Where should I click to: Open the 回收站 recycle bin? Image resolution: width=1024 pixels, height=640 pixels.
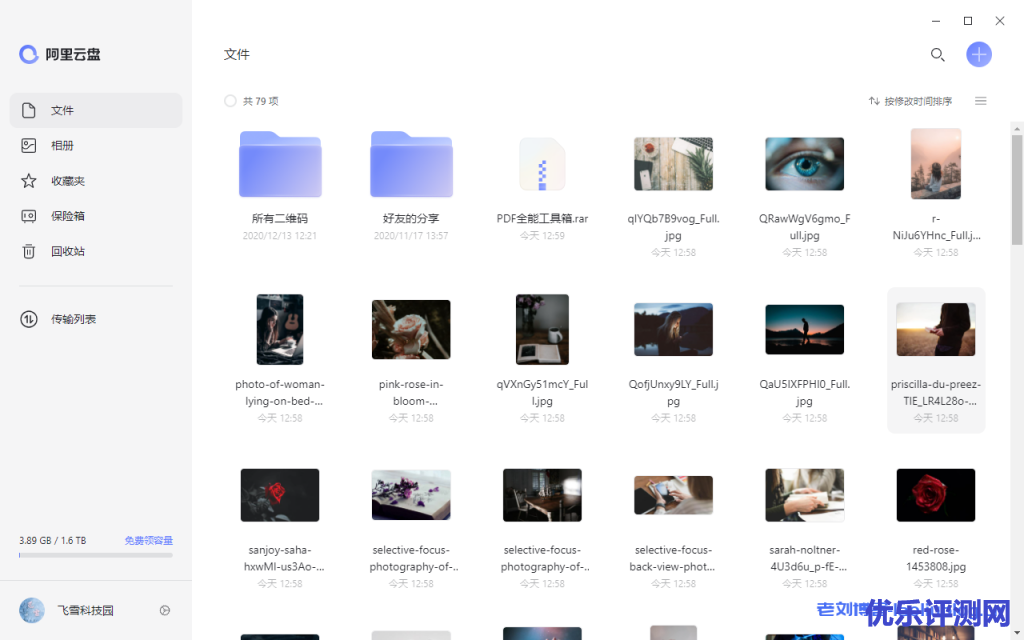tap(67, 251)
